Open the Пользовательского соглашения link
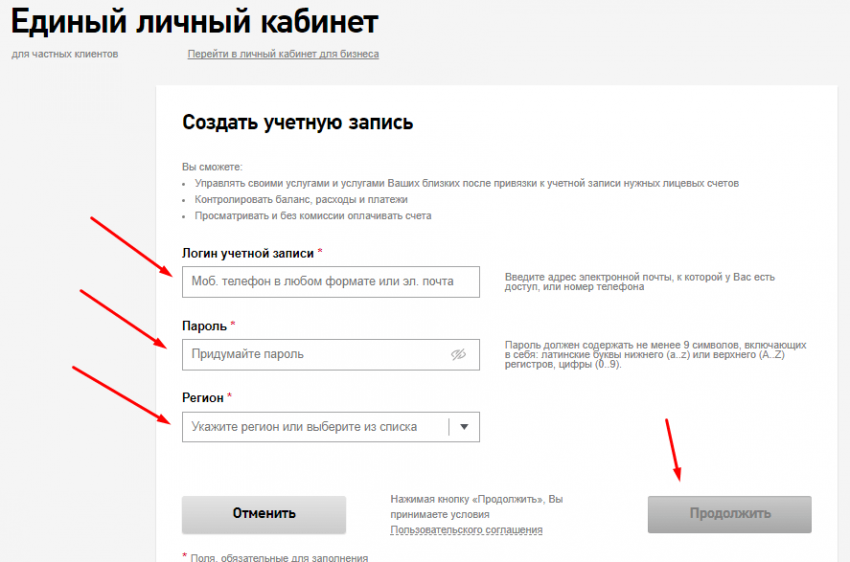850x562 pixels. coord(466,530)
